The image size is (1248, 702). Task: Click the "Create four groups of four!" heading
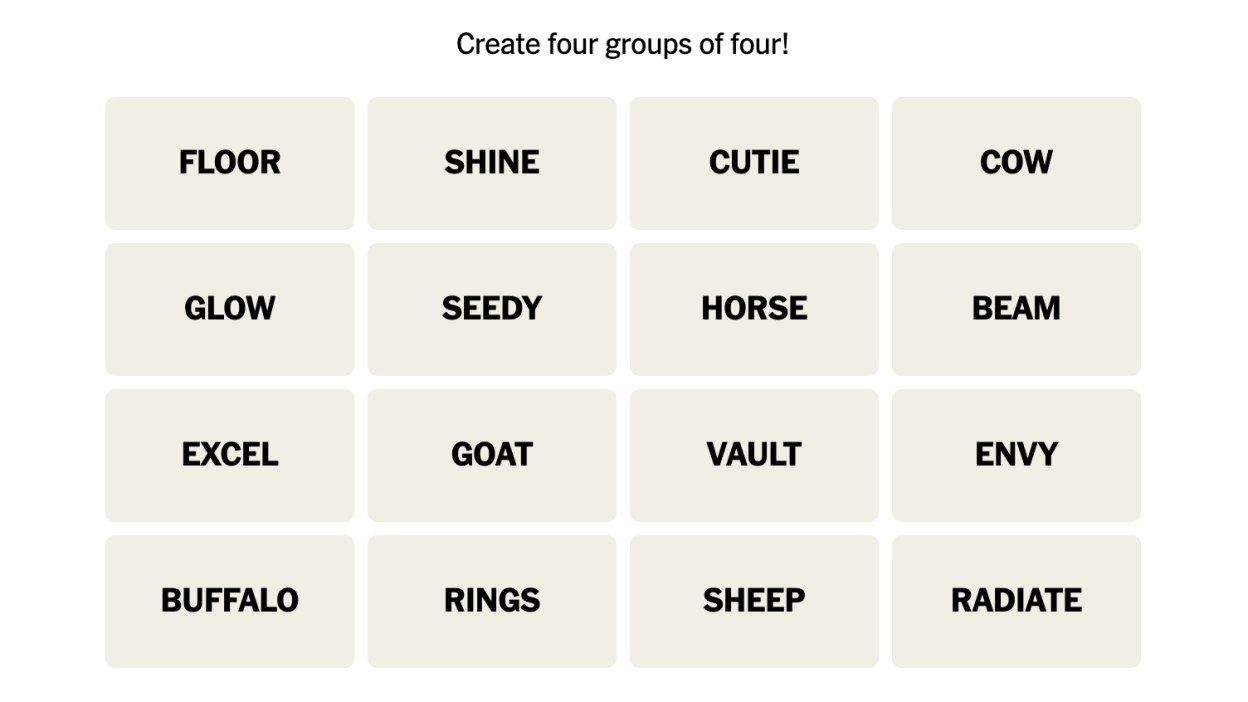pos(622,44)
